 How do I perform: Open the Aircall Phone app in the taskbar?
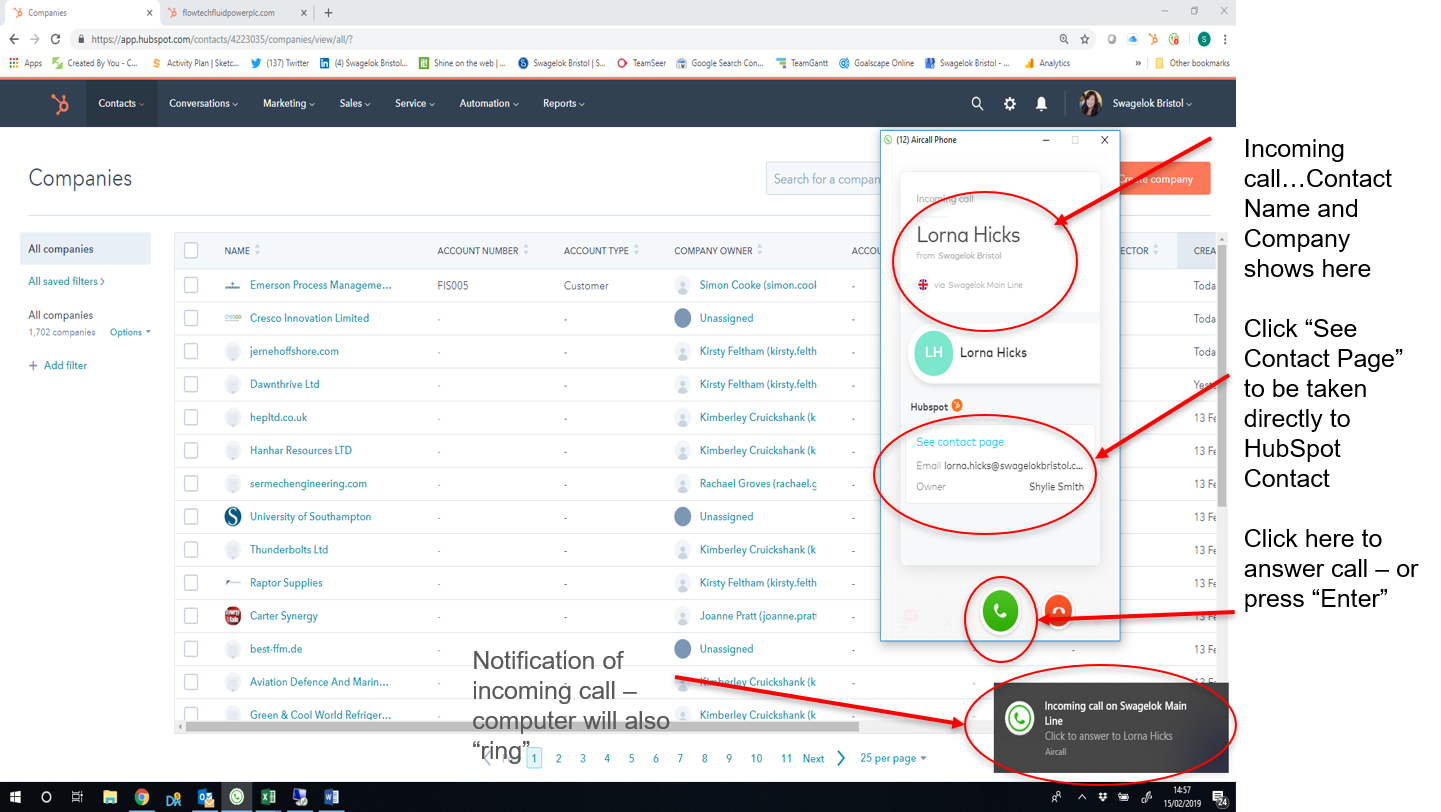click(236, 797)
